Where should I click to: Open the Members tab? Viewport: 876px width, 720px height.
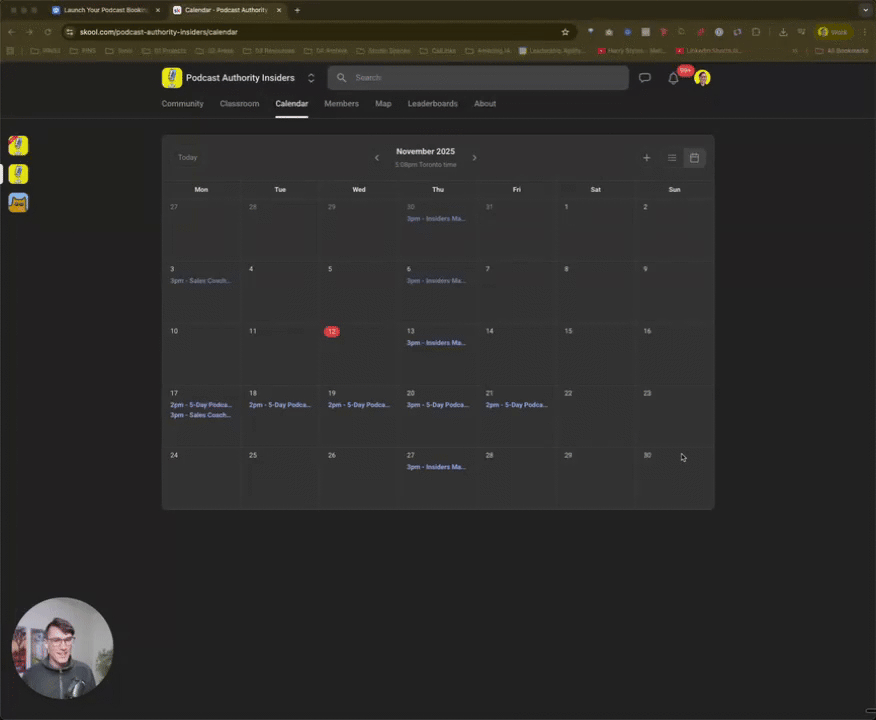[x=341, y=103]
